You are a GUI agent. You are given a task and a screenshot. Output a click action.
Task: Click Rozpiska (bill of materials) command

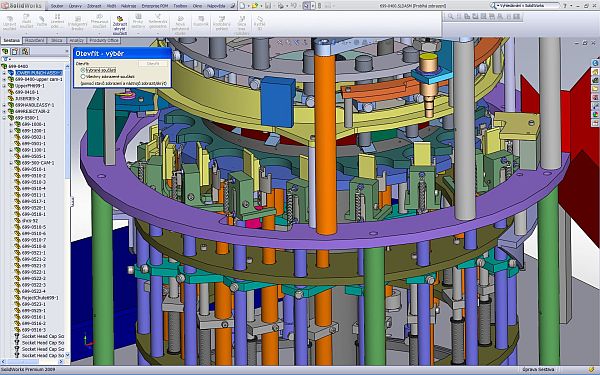[201, 21]
